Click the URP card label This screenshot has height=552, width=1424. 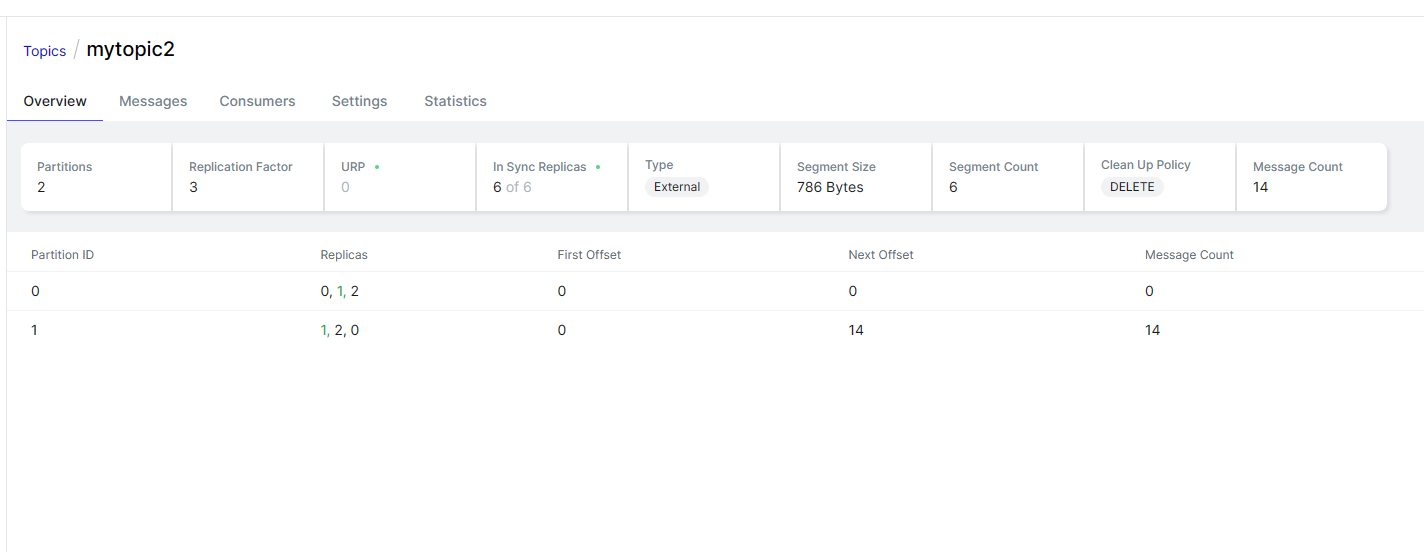tap(353, 167)
